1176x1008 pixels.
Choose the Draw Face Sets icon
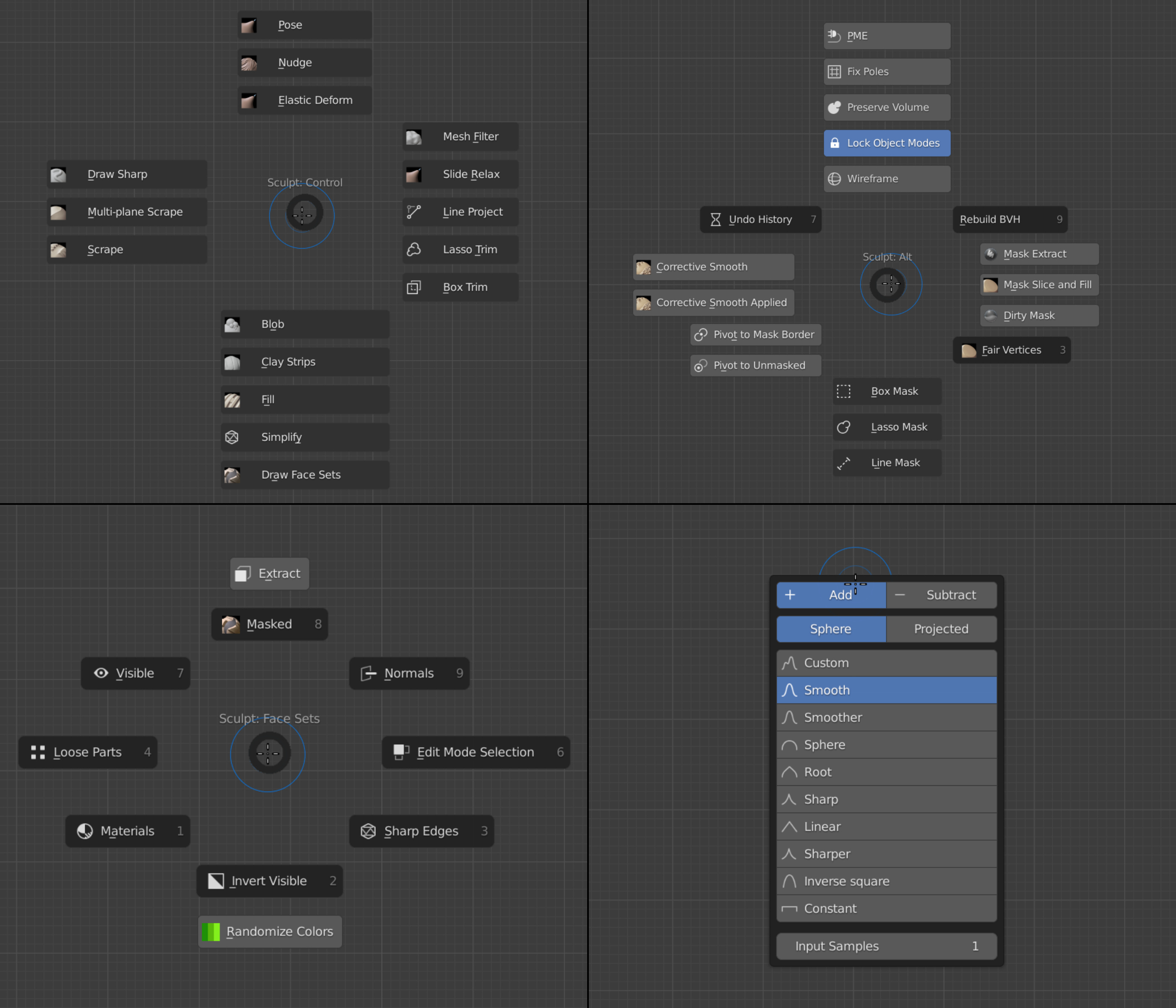click(232, 475)
